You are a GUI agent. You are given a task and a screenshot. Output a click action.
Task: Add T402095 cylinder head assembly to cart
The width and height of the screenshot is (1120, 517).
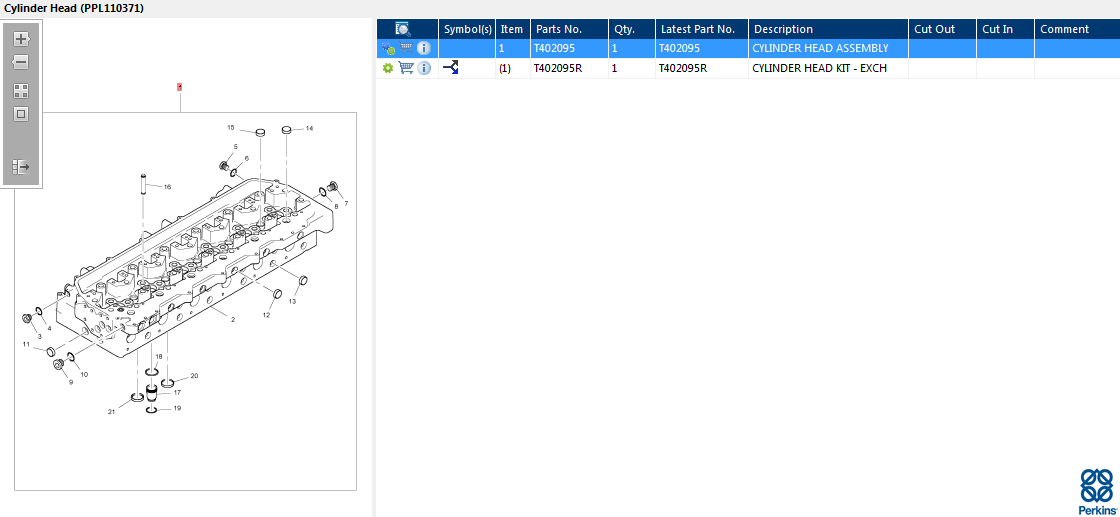pos(406,49)
